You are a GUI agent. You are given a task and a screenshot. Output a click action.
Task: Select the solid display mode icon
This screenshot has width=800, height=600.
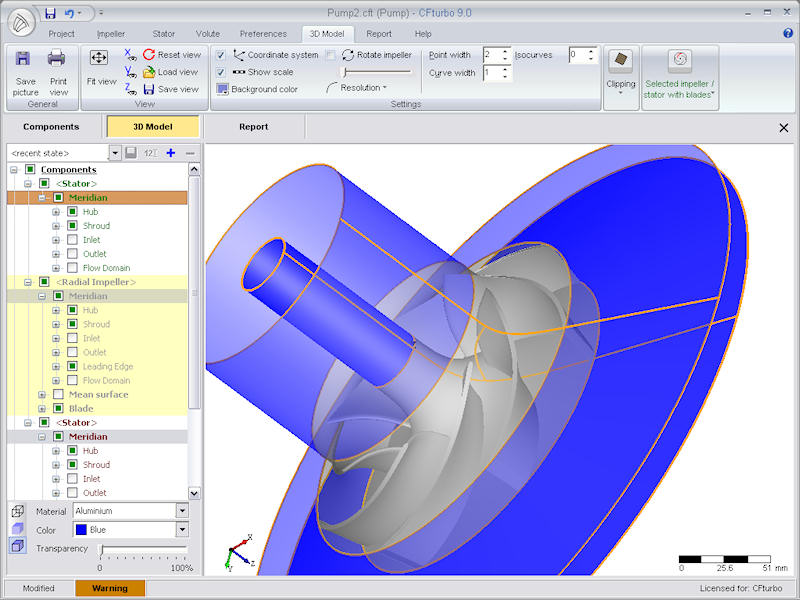pos(17,529)
